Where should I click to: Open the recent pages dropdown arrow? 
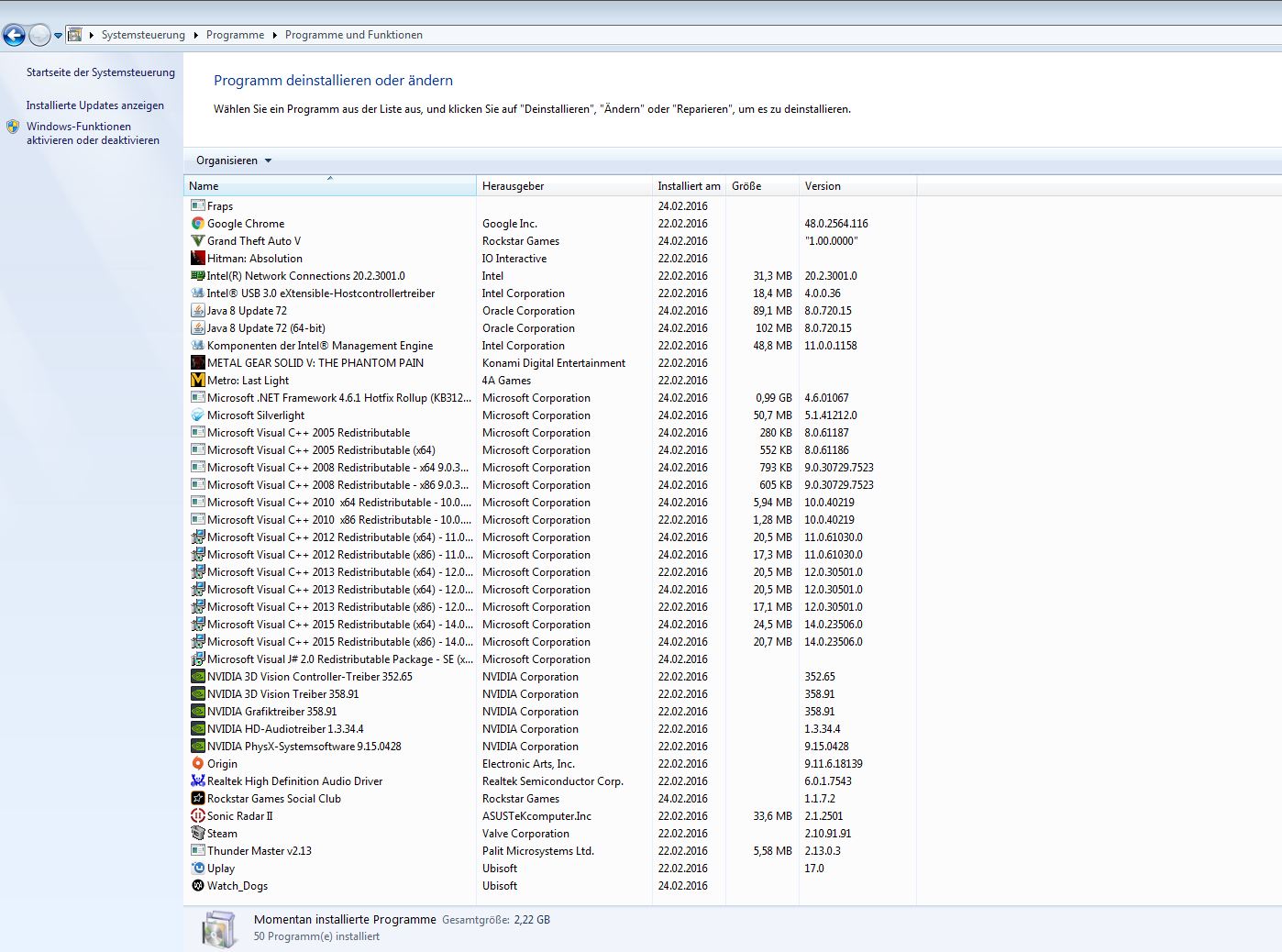click(58, 36)
